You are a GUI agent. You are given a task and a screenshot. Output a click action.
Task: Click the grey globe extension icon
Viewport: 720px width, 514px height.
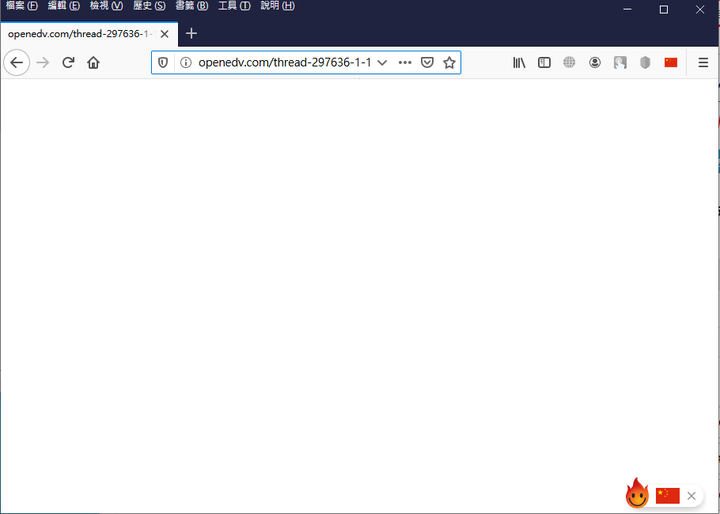569,62
